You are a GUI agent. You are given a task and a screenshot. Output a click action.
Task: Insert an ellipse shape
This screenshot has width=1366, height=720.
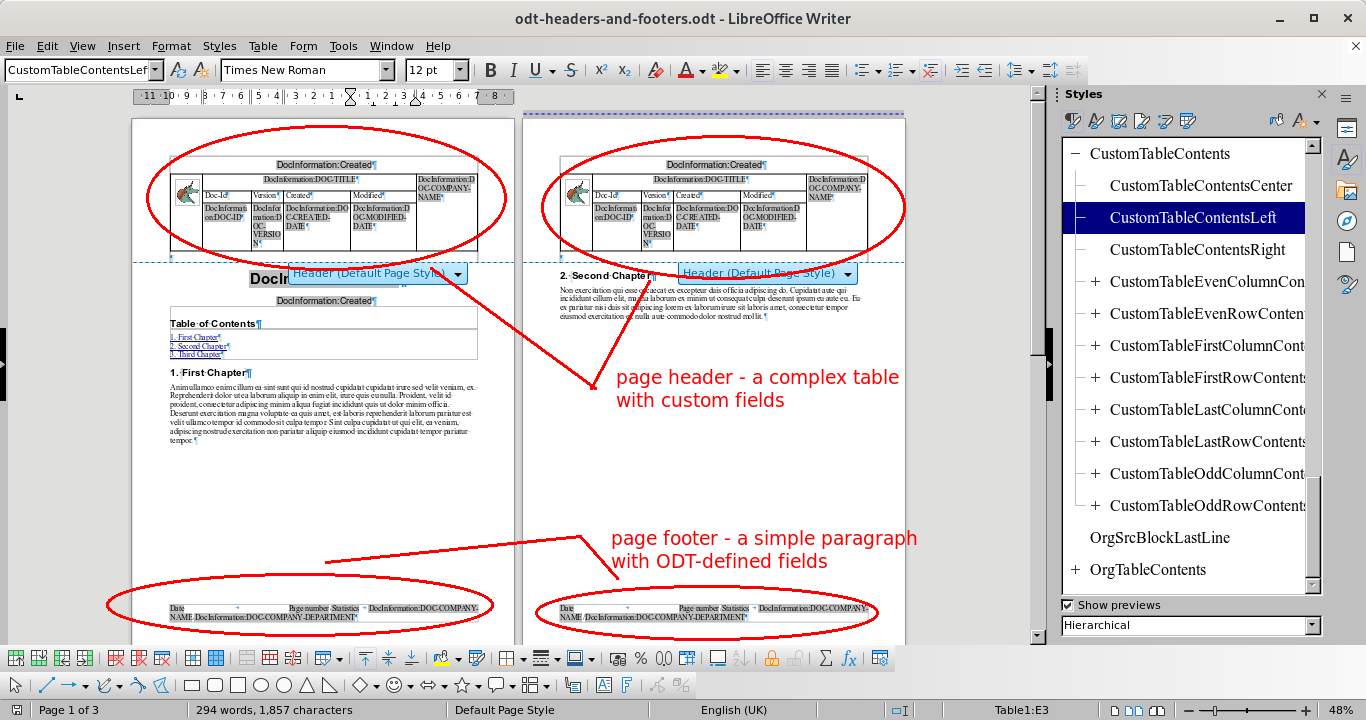(x=261, y=685)
